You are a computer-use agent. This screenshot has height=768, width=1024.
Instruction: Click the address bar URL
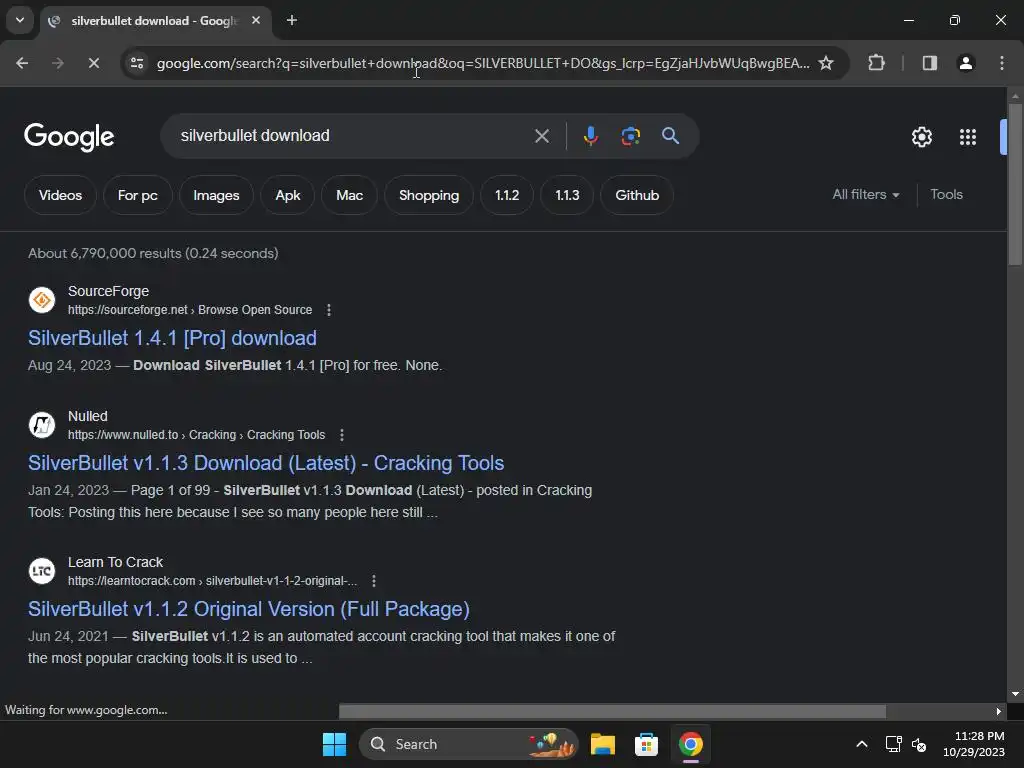pos(483,63)
